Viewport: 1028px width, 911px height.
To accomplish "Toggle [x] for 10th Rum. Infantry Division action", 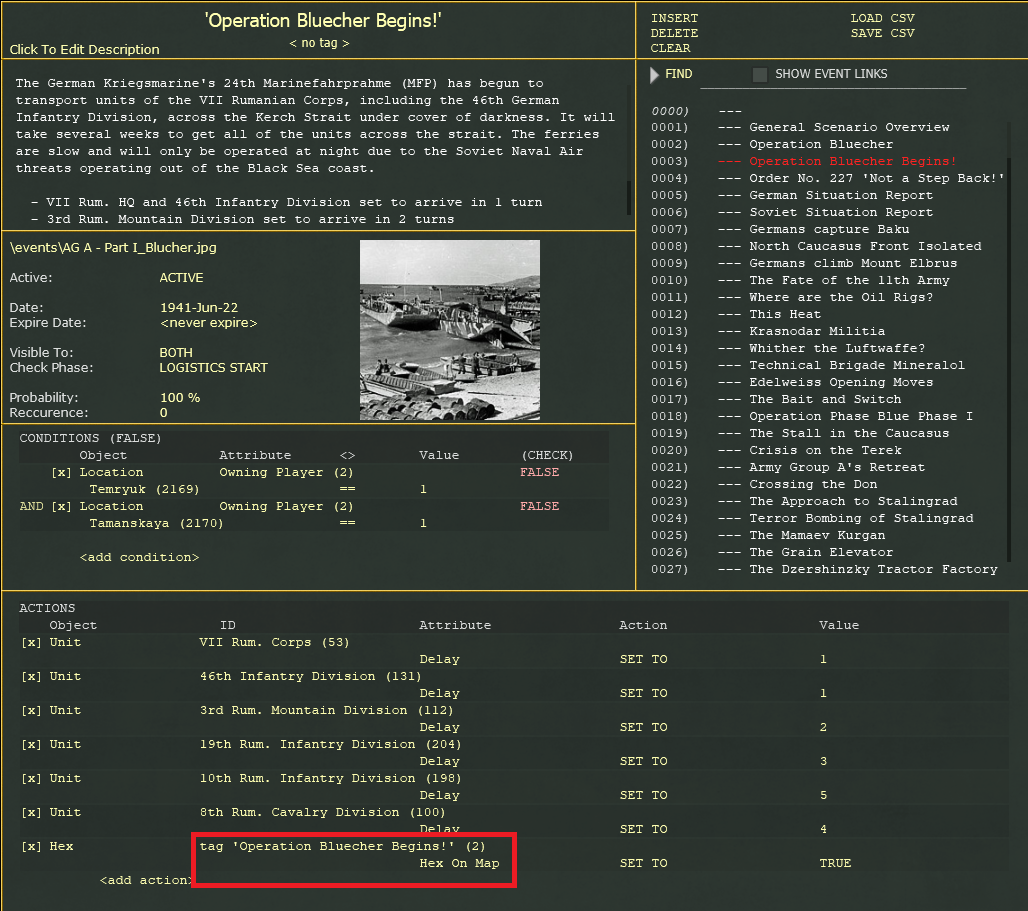I will [x=31, y=779].
